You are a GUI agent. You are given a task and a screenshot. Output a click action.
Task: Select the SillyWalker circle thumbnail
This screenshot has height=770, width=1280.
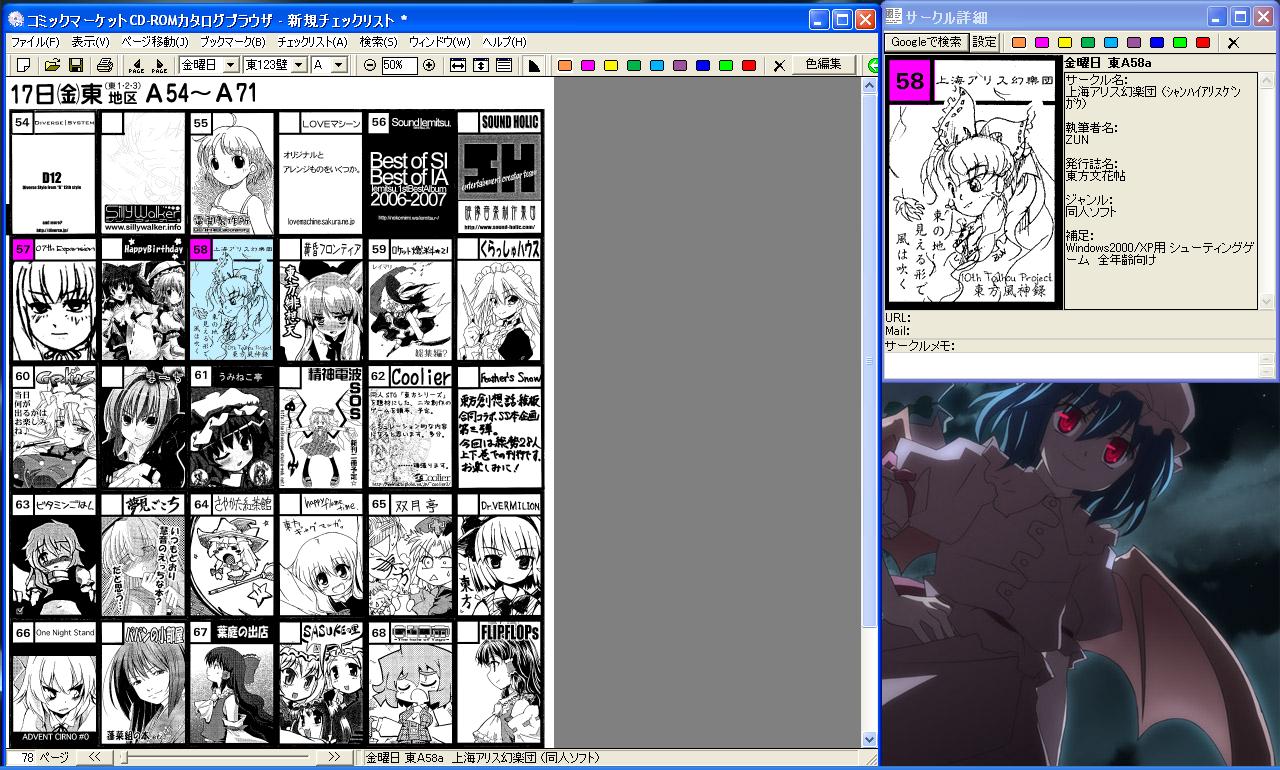coord(143,173)
